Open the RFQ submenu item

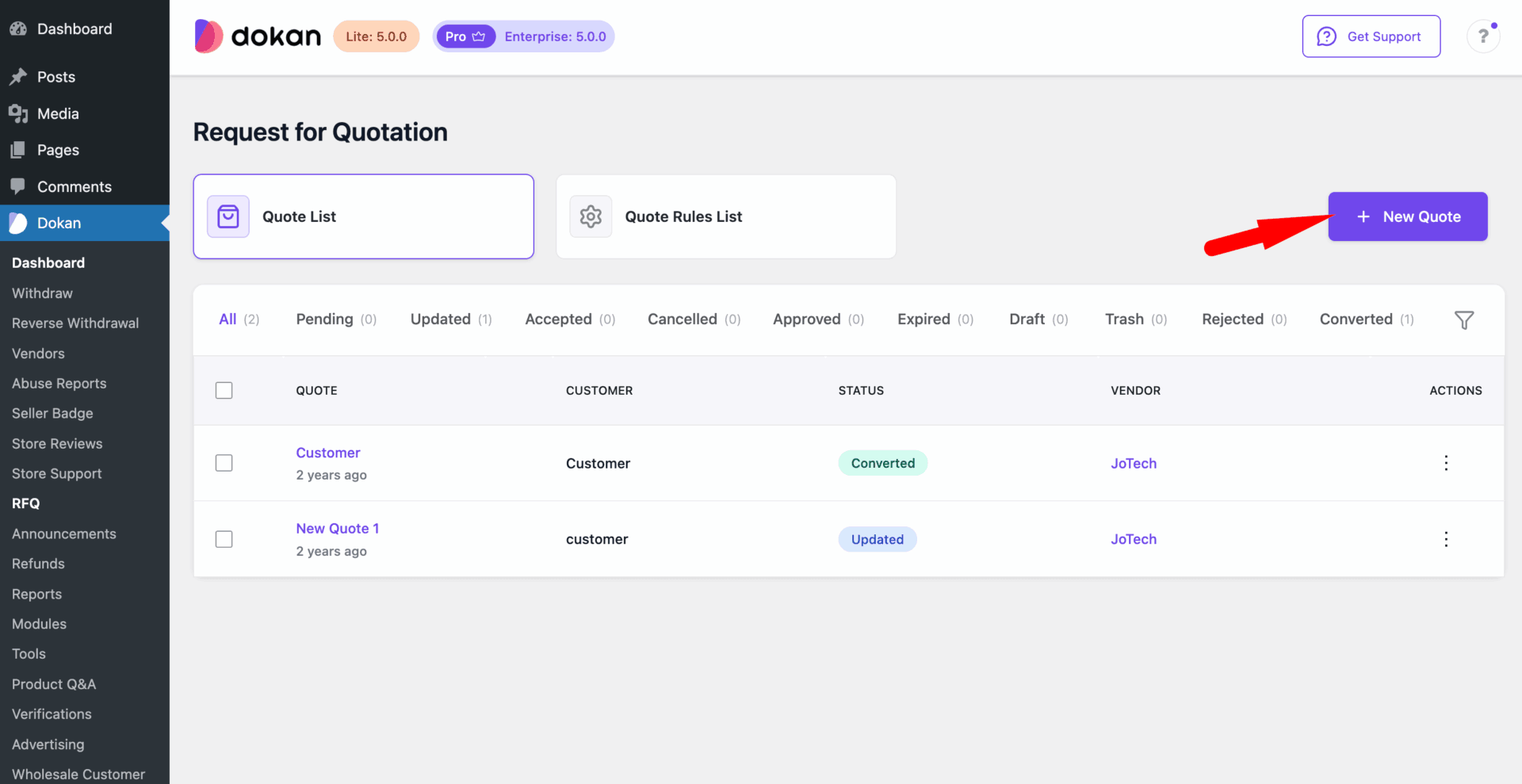coord(25,503)
